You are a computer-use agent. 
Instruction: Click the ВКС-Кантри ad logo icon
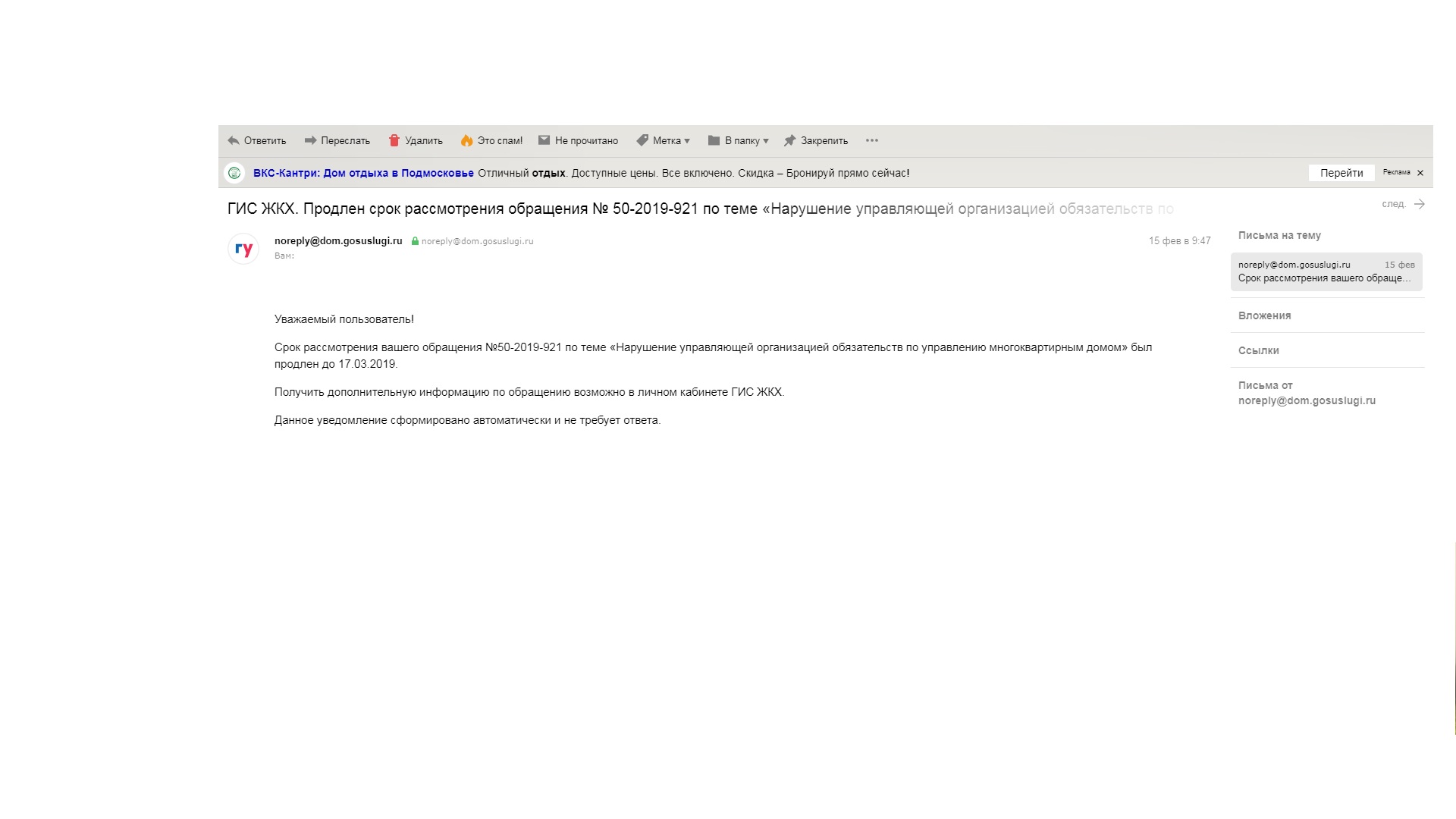[x=234, y=173]
